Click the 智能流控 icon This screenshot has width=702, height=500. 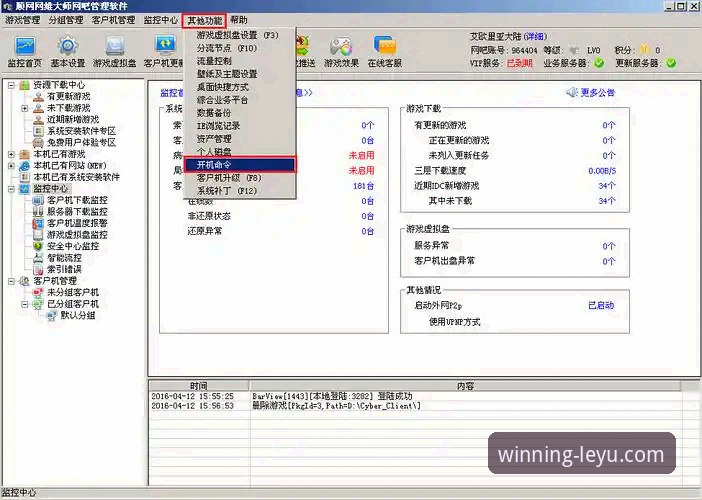[x=39, y=258]
